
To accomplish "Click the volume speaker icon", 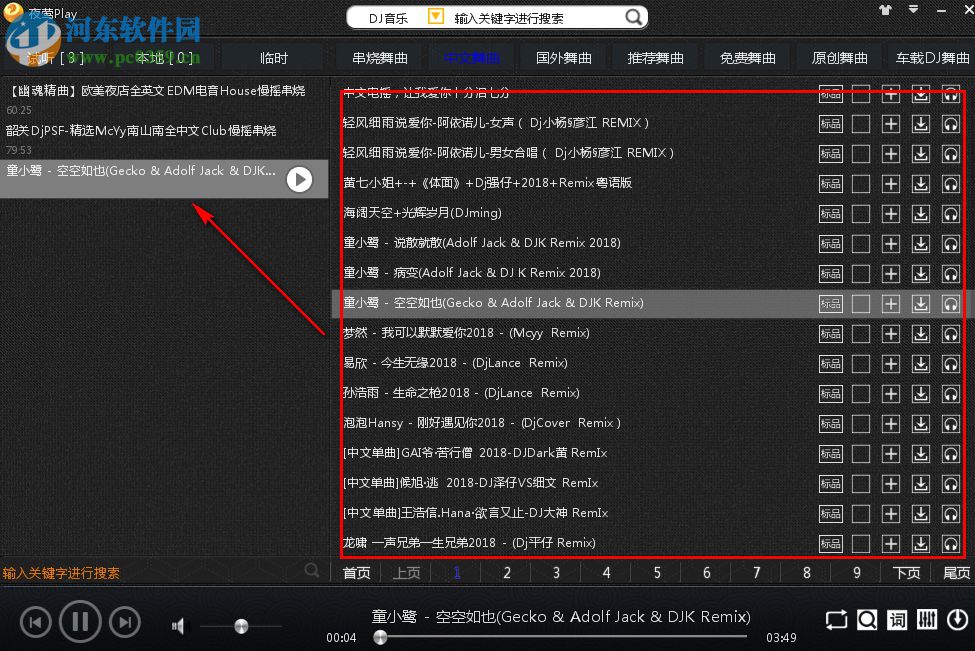I will click(178, 626).
